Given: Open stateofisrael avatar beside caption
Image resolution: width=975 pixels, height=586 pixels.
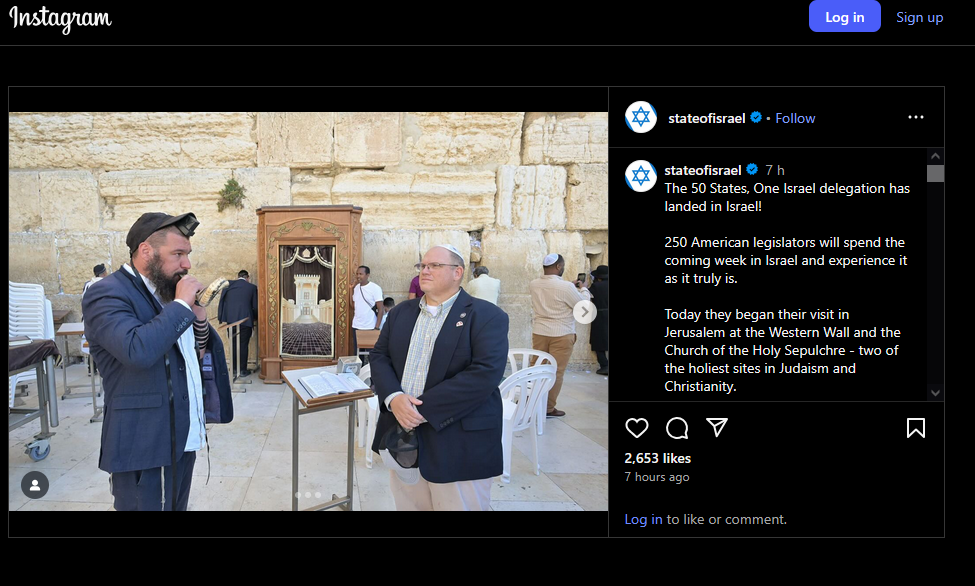Looking at the screenshot, I should point(641,175).
